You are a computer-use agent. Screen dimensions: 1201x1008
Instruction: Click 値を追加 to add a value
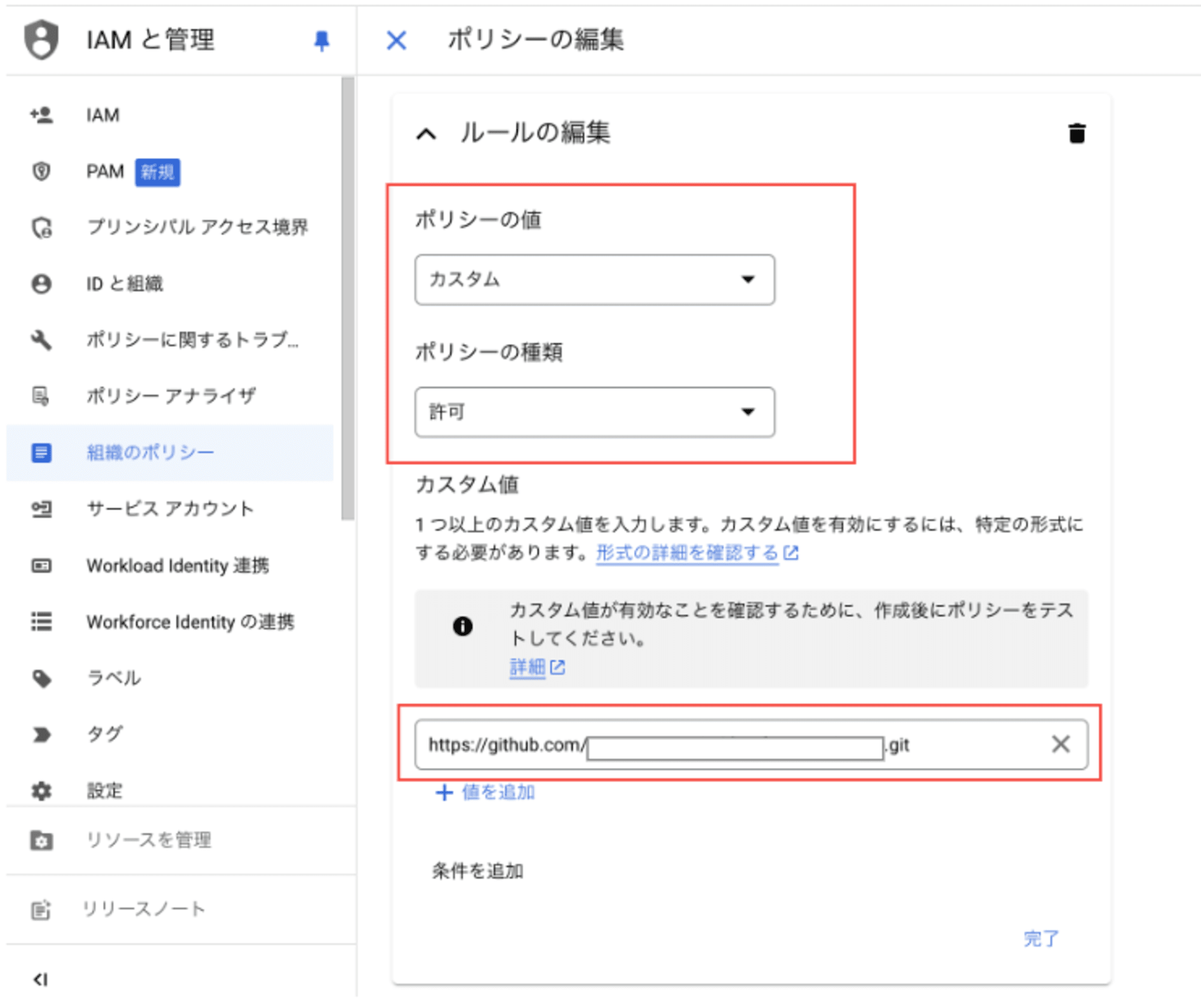coord(485,792)
